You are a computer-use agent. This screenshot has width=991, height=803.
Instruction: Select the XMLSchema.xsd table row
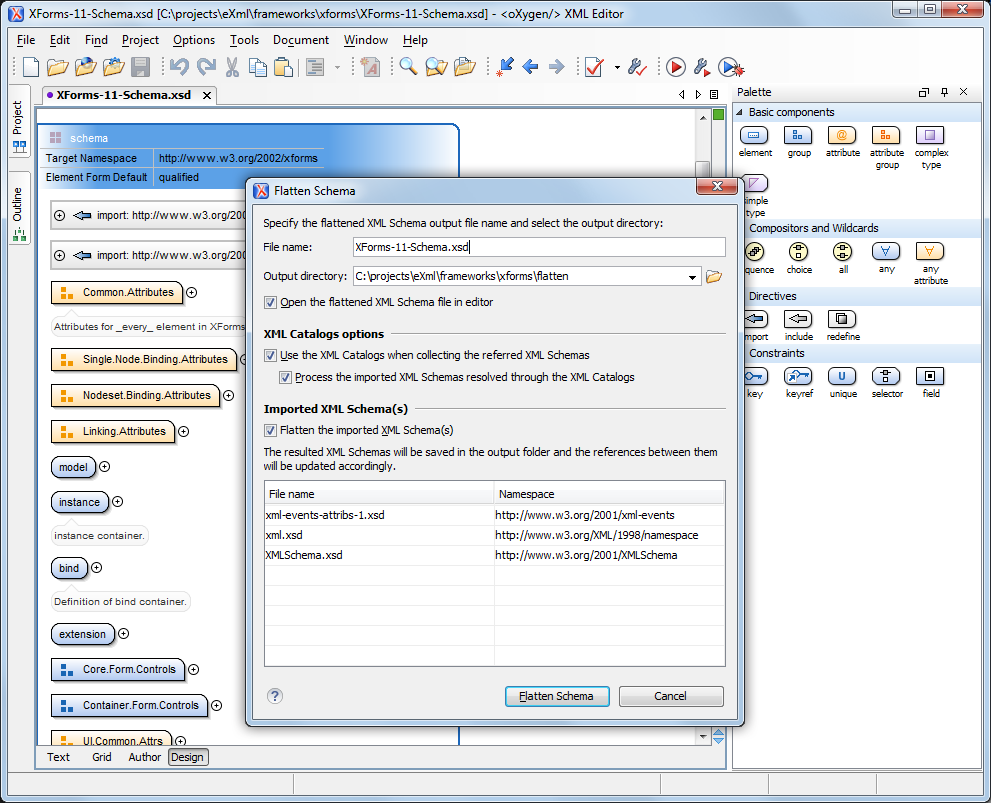click(494, 555)
